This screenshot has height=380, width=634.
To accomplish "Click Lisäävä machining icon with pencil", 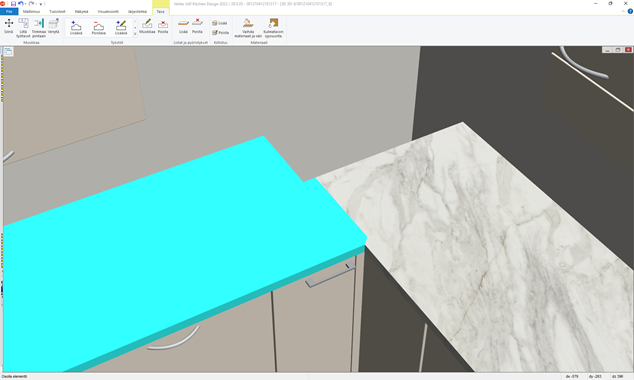I will (121, 27).
